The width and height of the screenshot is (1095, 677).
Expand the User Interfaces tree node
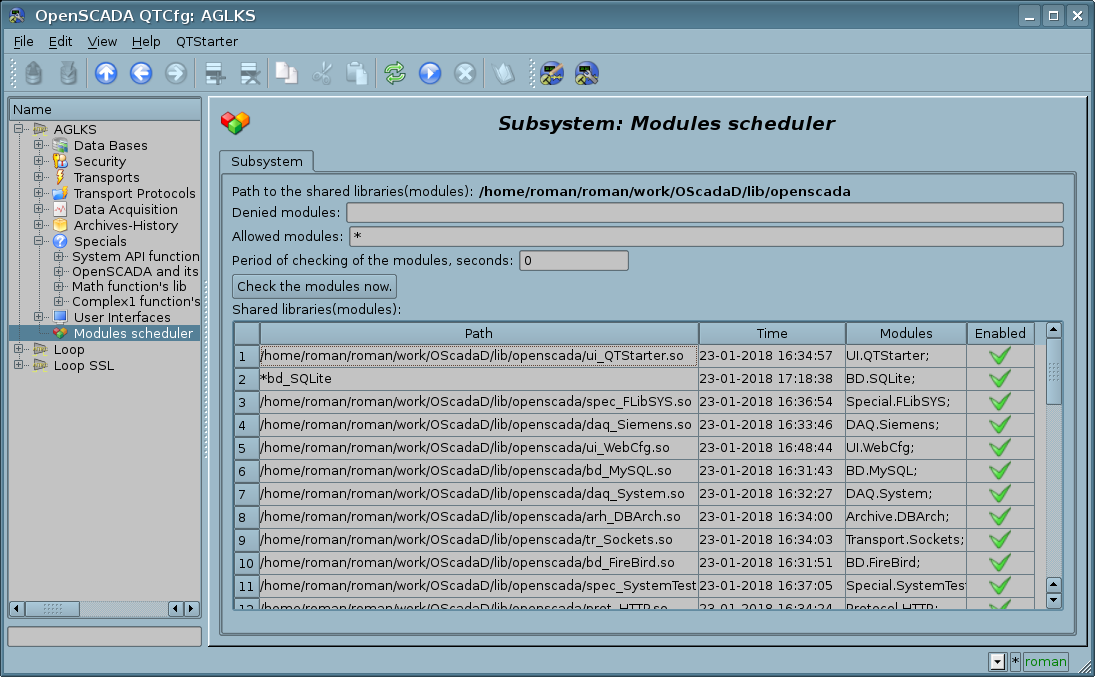click(x=38, y=316)
